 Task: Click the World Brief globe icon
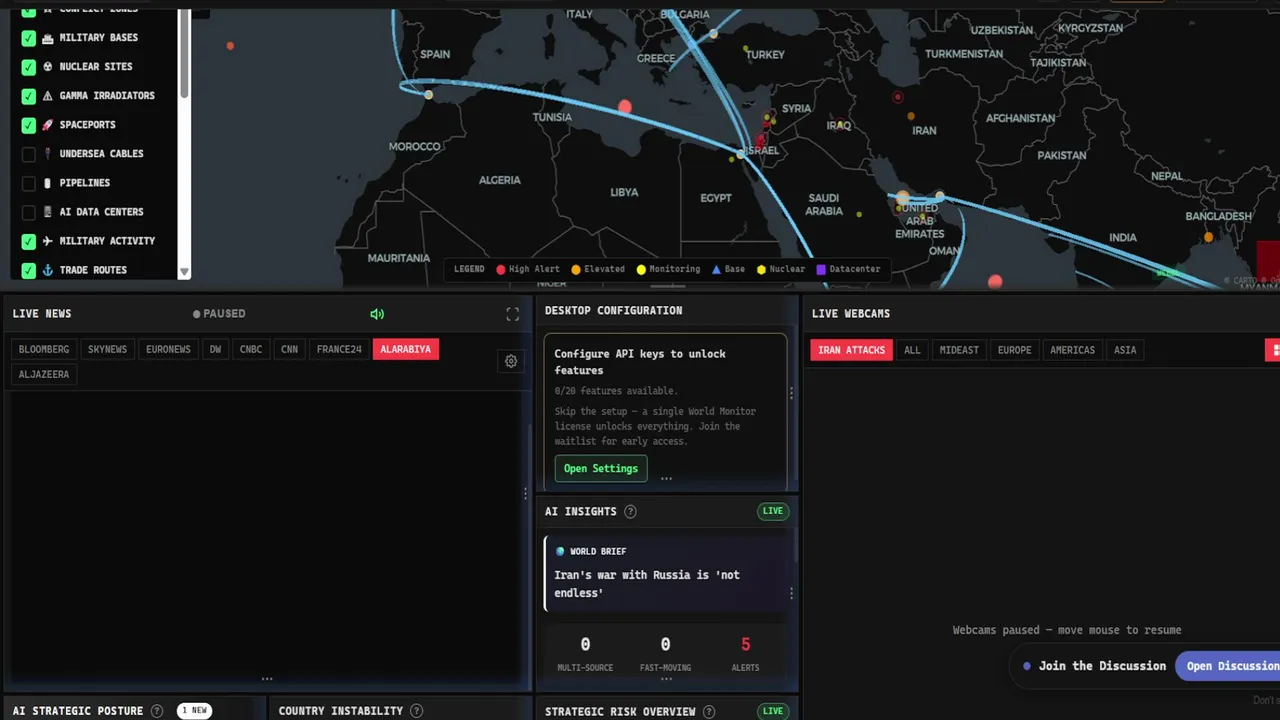tap(560, 551)
